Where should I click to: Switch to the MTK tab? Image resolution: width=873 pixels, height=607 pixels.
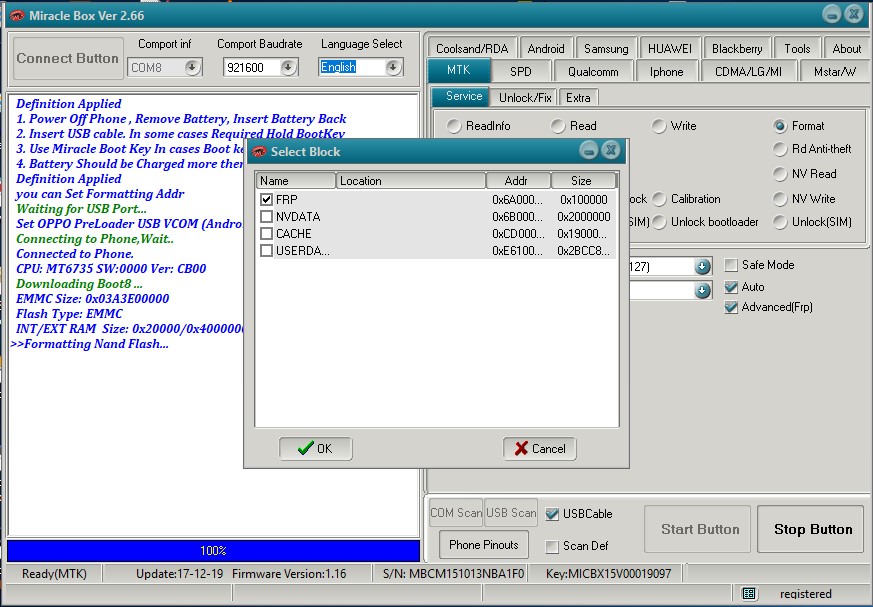(x=459, y=70)
